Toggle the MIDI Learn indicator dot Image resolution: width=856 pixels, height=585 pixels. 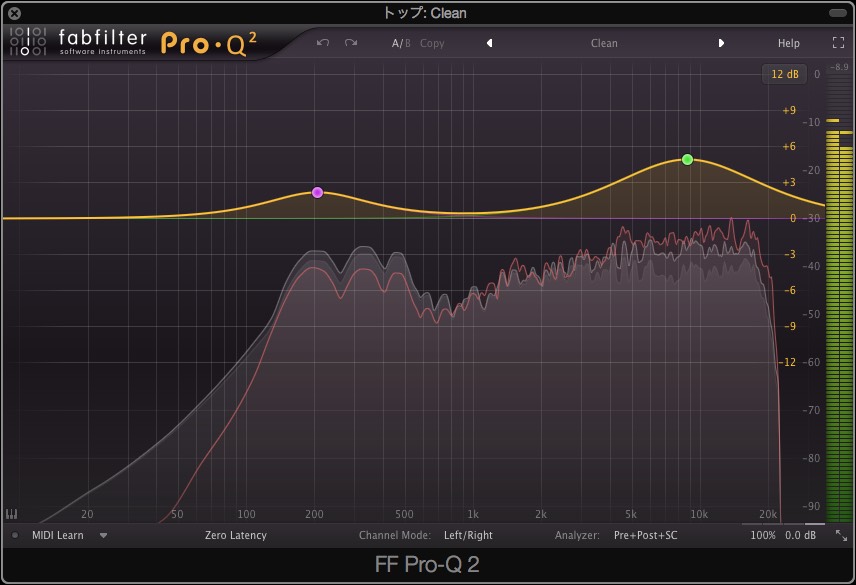(x=15, y=535)
